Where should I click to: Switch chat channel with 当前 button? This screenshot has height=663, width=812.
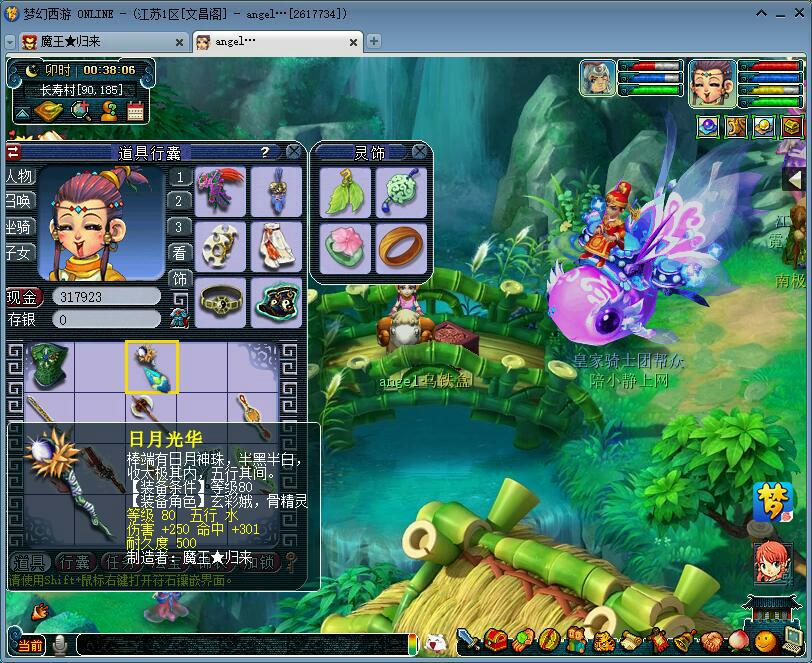pos(30,645)
